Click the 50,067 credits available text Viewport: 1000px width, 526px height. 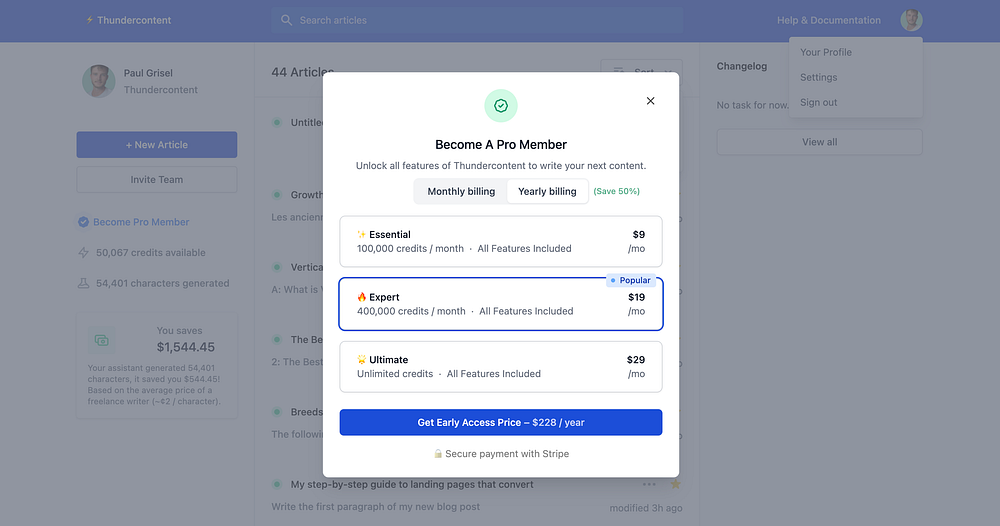tap(151, 252)
